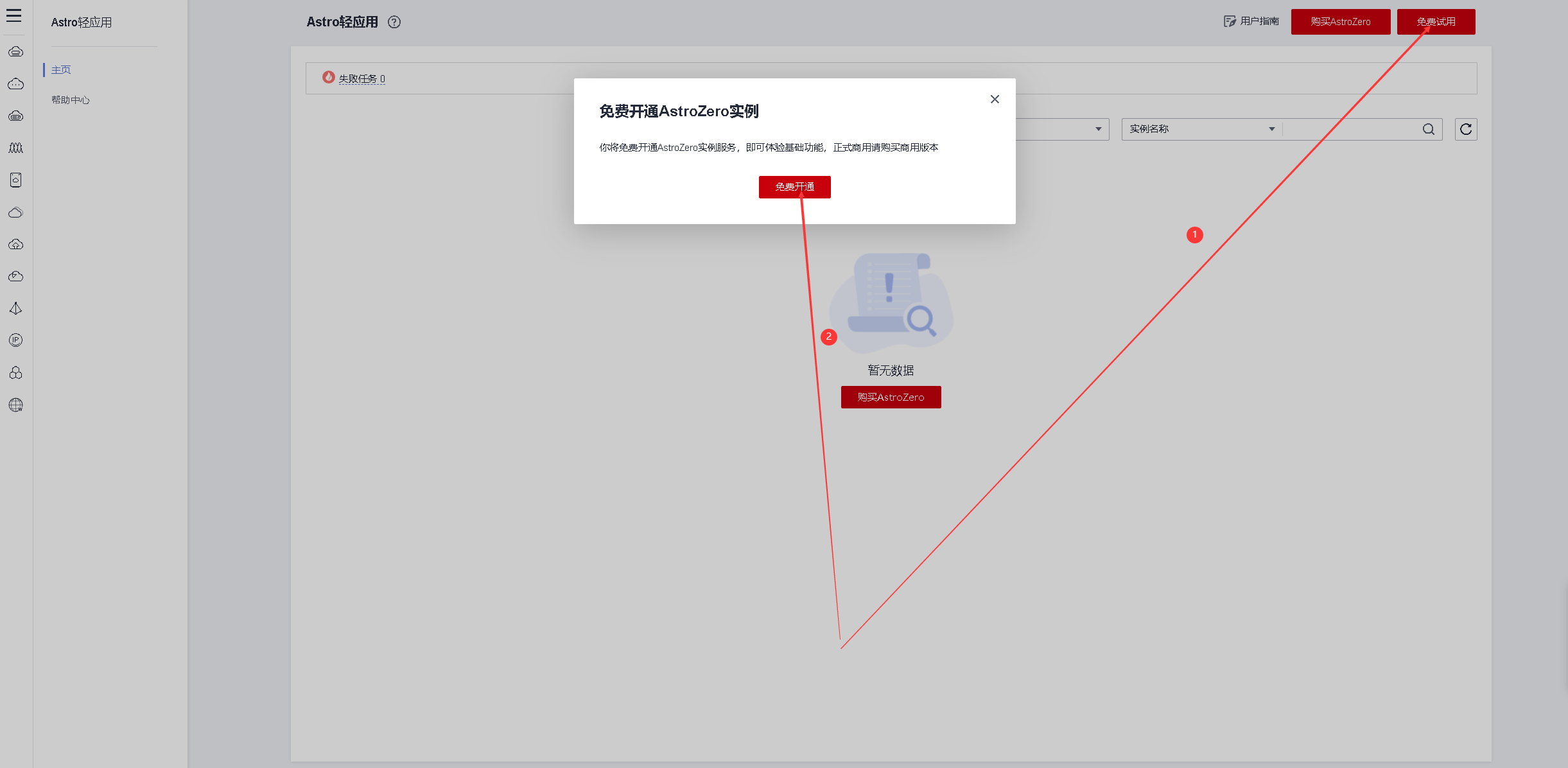Select 主页 in the left menu
Viewport: 1568px width, 768px height.
61,69
